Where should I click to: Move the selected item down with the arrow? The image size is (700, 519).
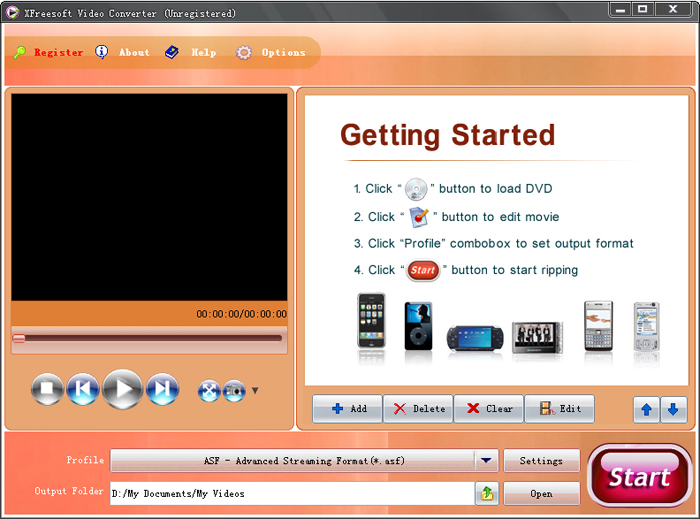[x=673, y=409]
